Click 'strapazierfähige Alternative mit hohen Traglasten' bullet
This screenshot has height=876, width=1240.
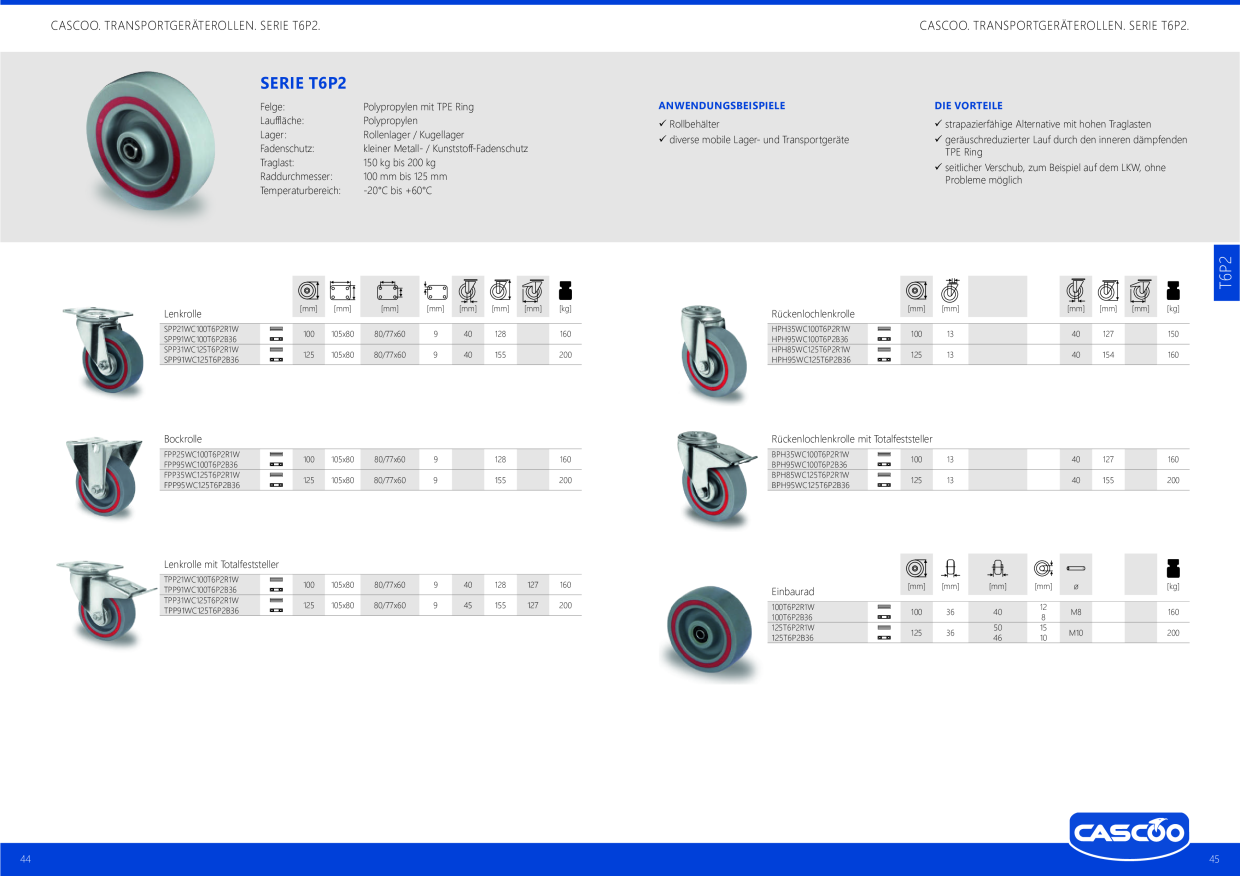click(x=1041, y=124)
